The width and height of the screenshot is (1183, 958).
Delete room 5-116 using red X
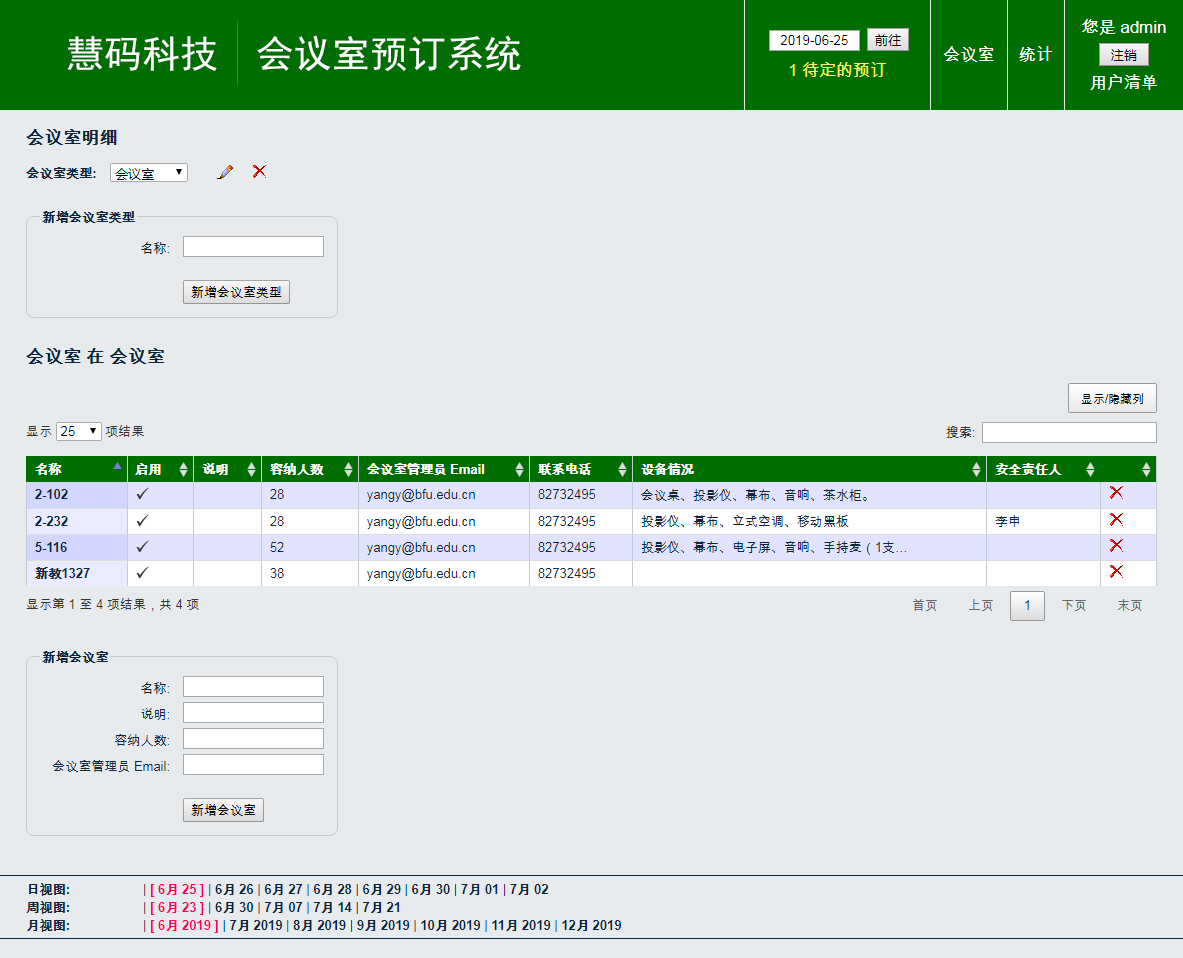1116,545
